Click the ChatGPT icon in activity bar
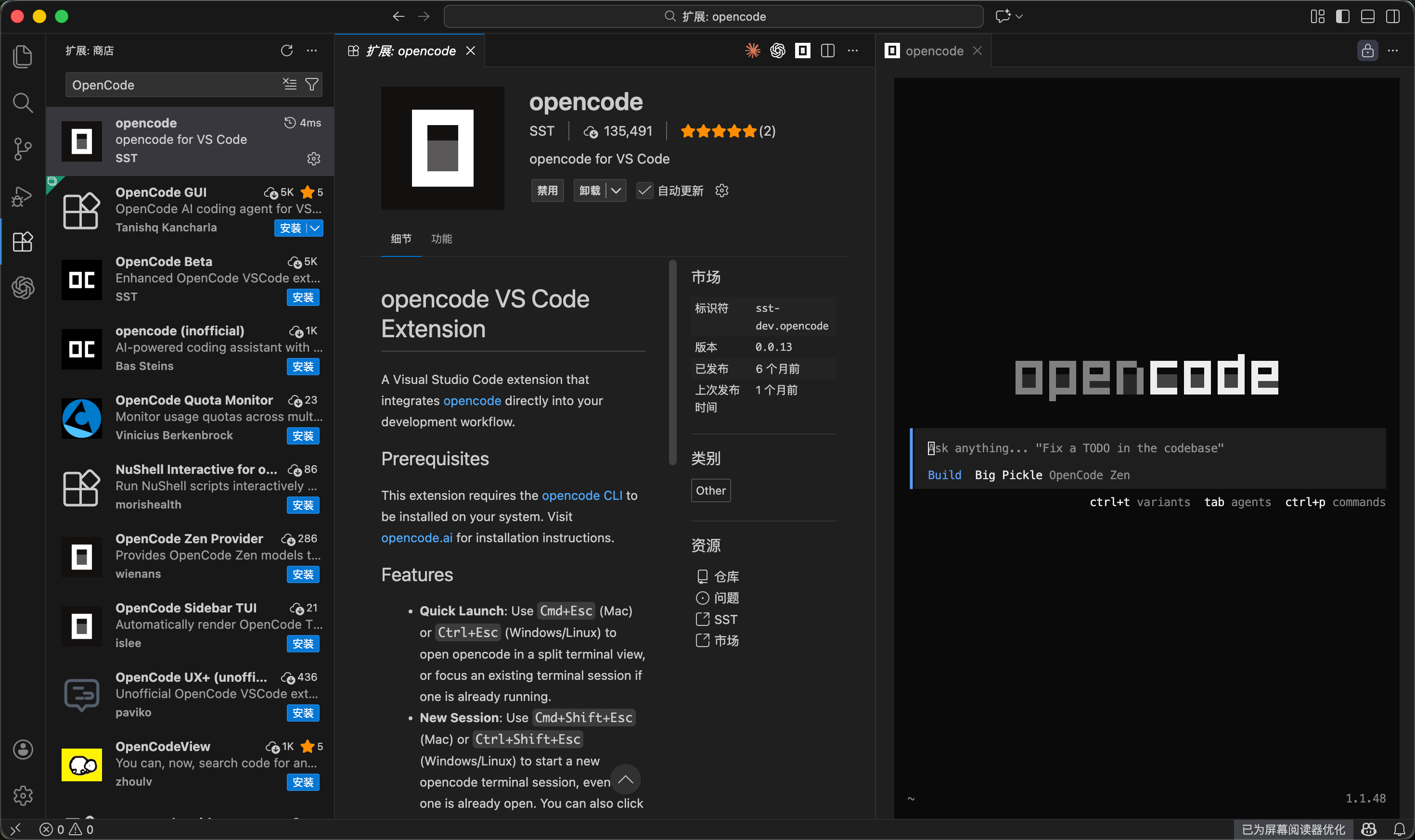 point(23,288)
